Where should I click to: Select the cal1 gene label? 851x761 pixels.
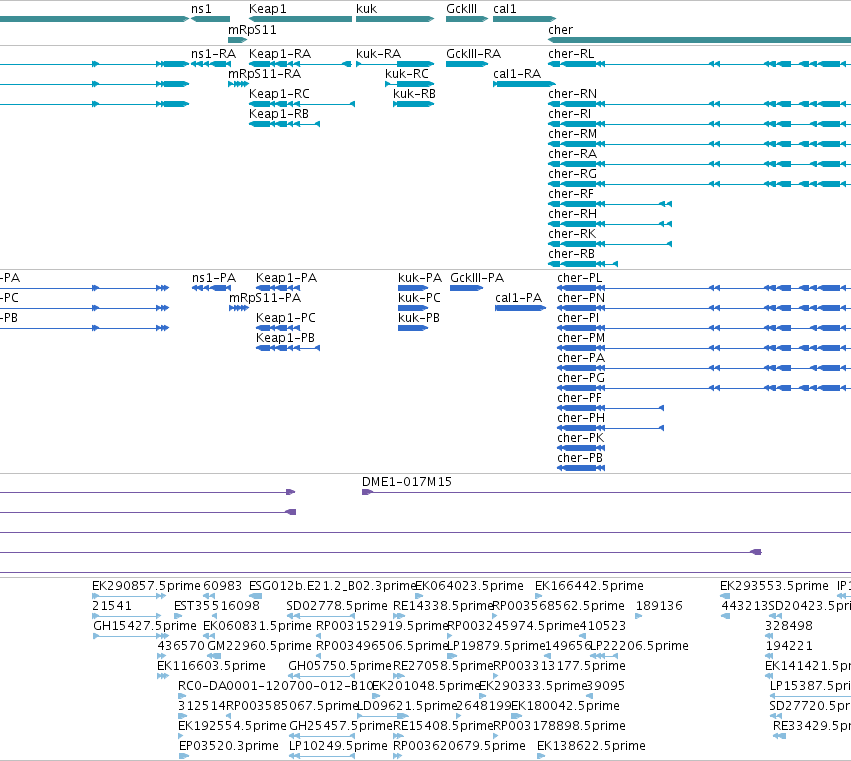tap(505, 9)
